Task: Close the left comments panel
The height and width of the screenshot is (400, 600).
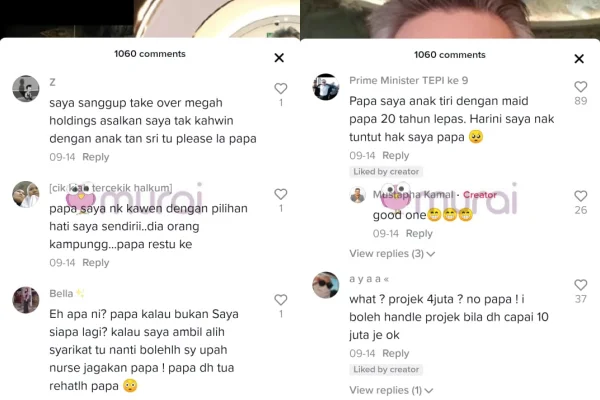Action: (279, 58)
